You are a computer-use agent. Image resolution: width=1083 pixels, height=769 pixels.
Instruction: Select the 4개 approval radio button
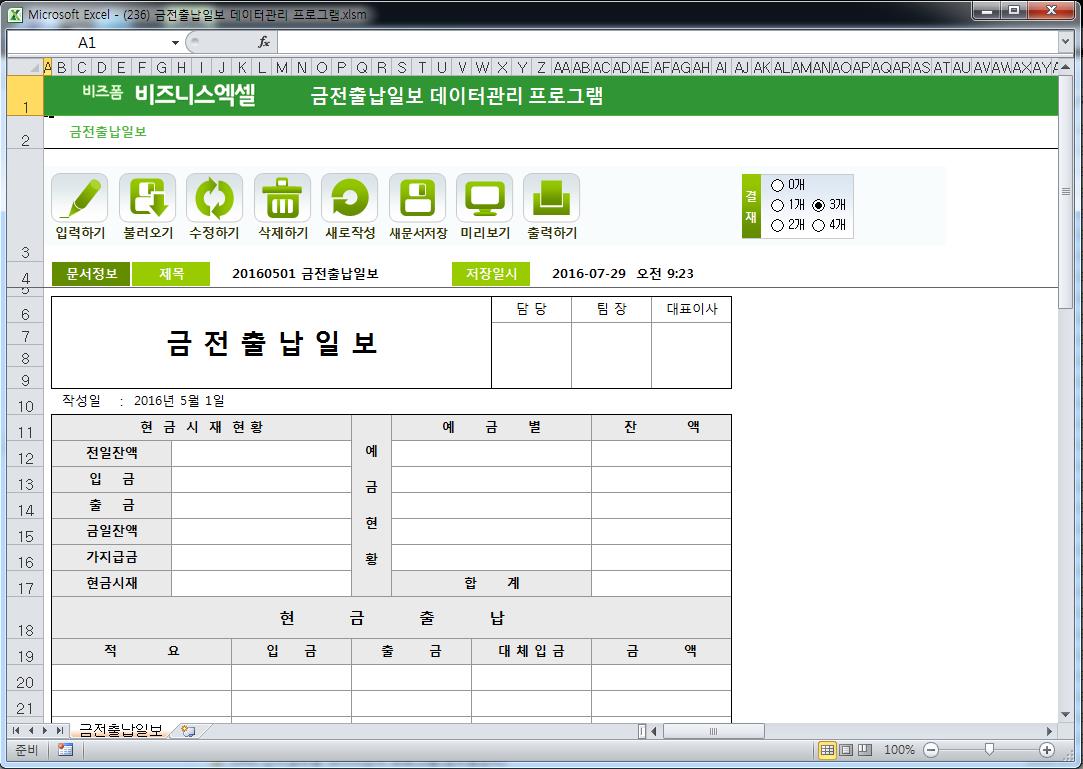(x=818, y=225)
